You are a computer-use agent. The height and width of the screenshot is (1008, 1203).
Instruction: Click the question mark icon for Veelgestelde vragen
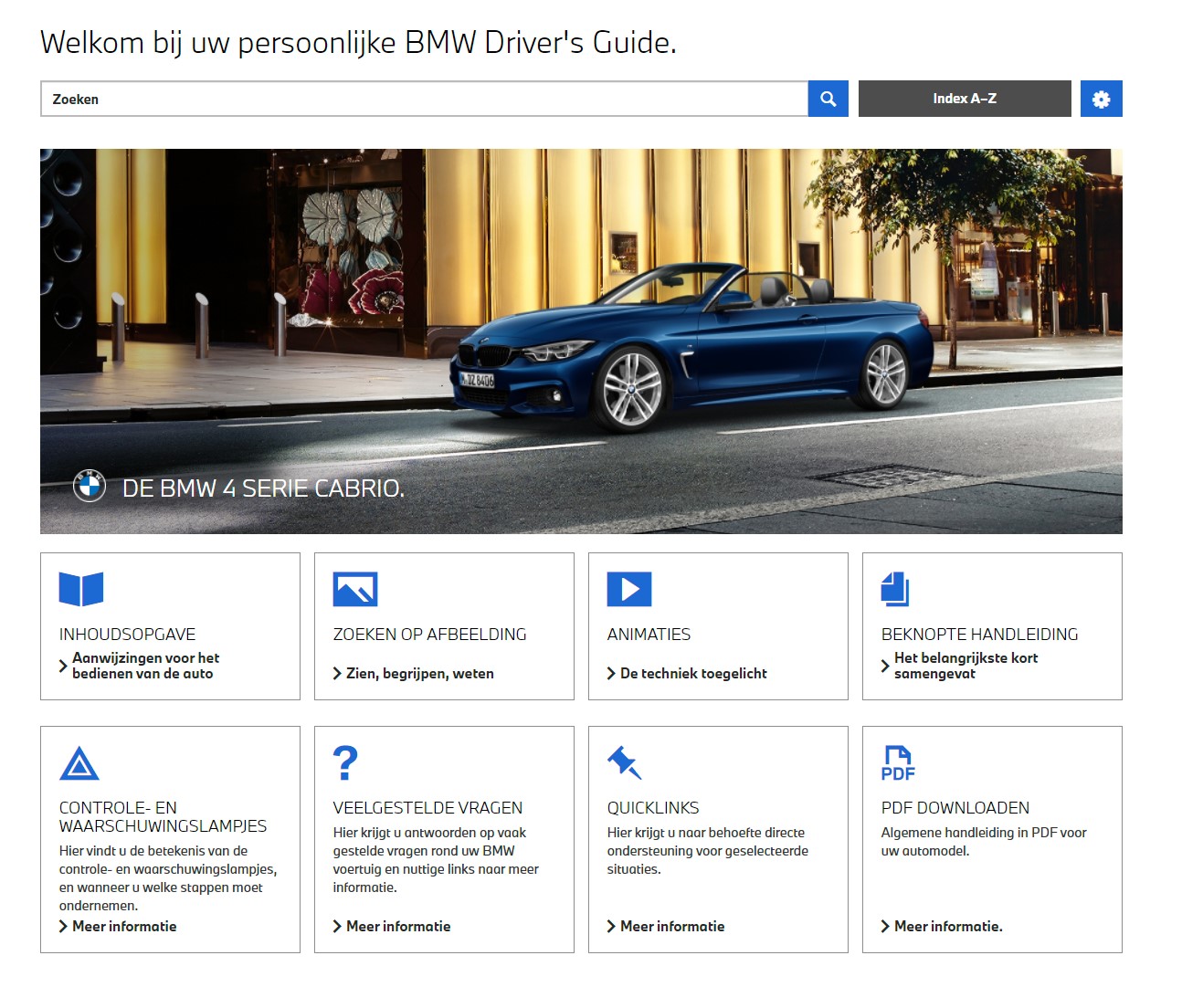click(x=345, y=762)
